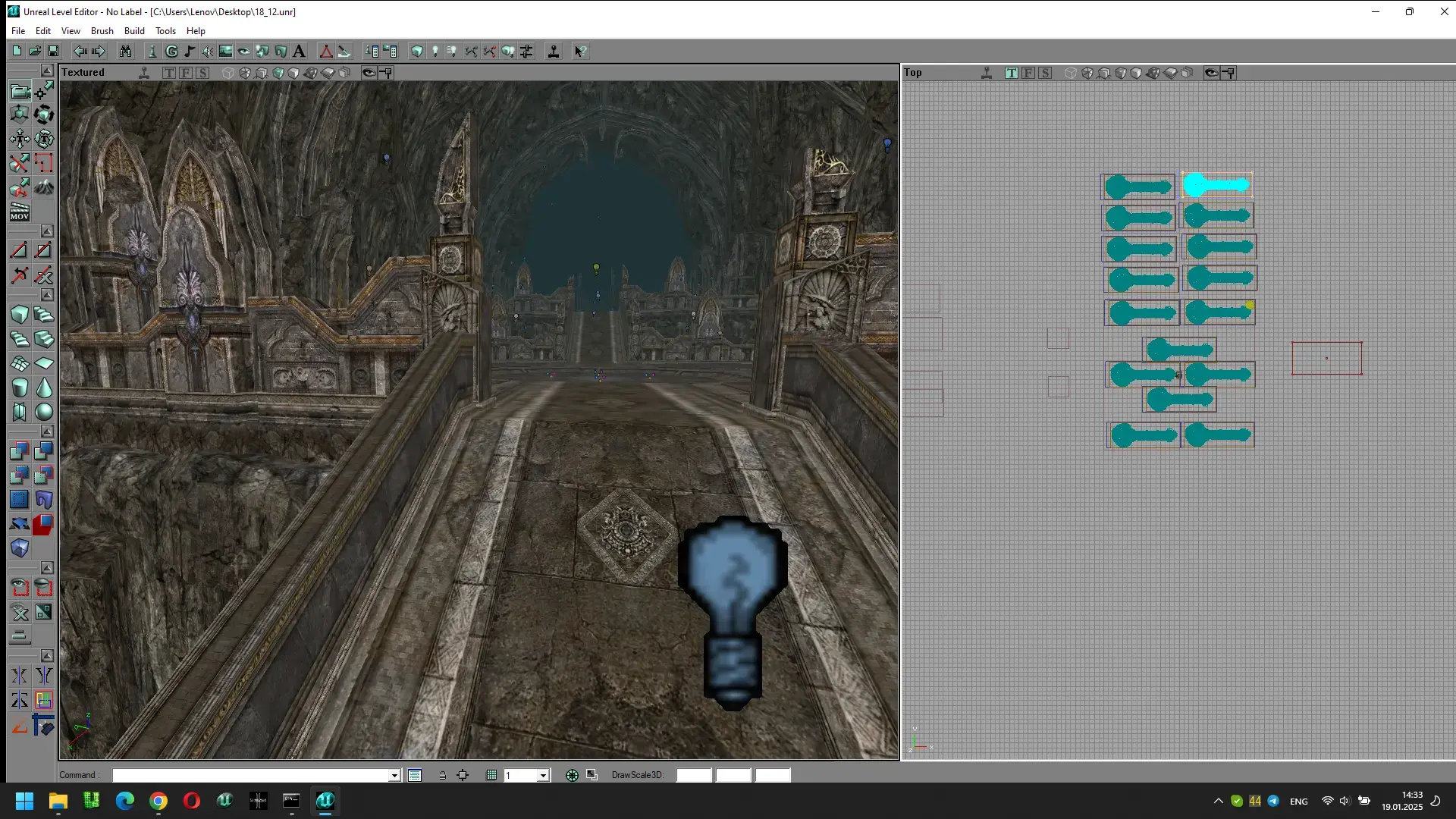The image size is (1456, 819).
Task: Switch Textured viewport to Front view
Action: (x=186, y=73)
